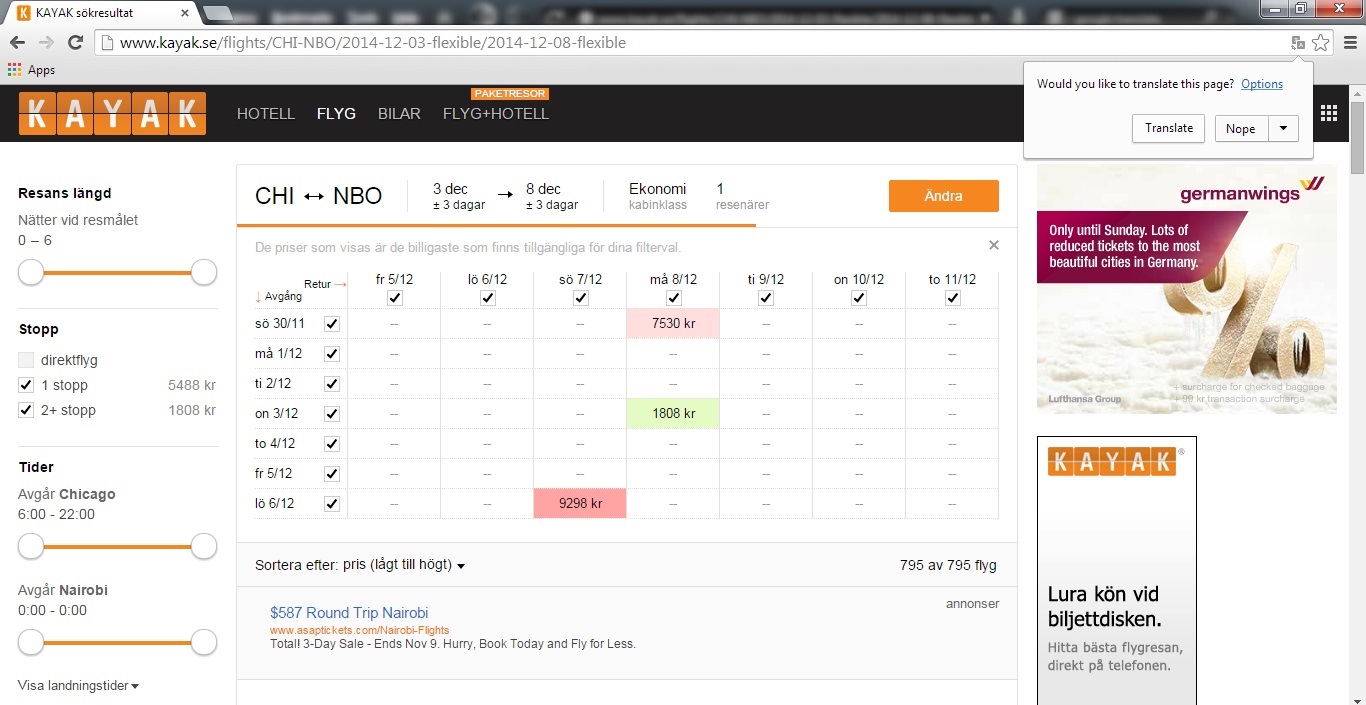This screenshot has width=1366, height=705.
Task: Open the Chrome menu icon
Action: click(x=1349, y=42)
